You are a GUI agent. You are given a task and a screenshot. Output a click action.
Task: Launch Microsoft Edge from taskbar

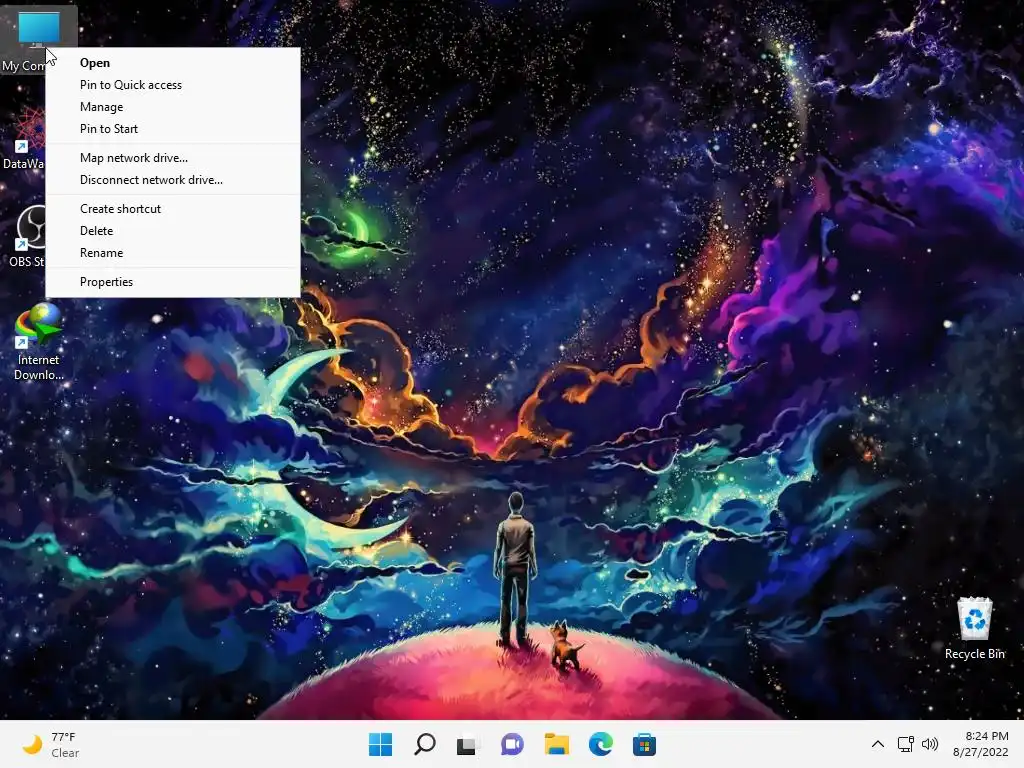point(600,744)
